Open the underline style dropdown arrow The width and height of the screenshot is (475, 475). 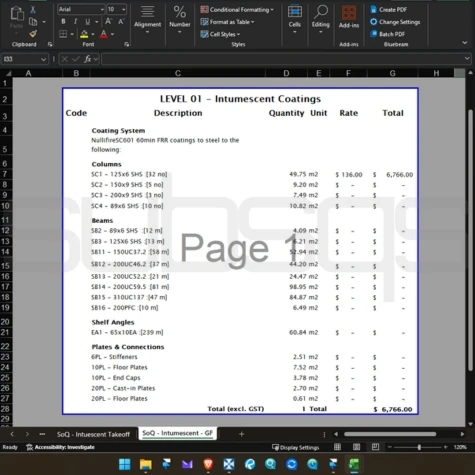pos(97,22)
